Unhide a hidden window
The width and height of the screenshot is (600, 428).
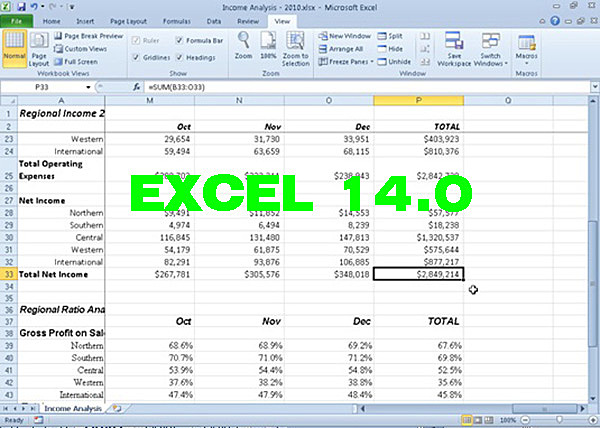tap(394, 62)
